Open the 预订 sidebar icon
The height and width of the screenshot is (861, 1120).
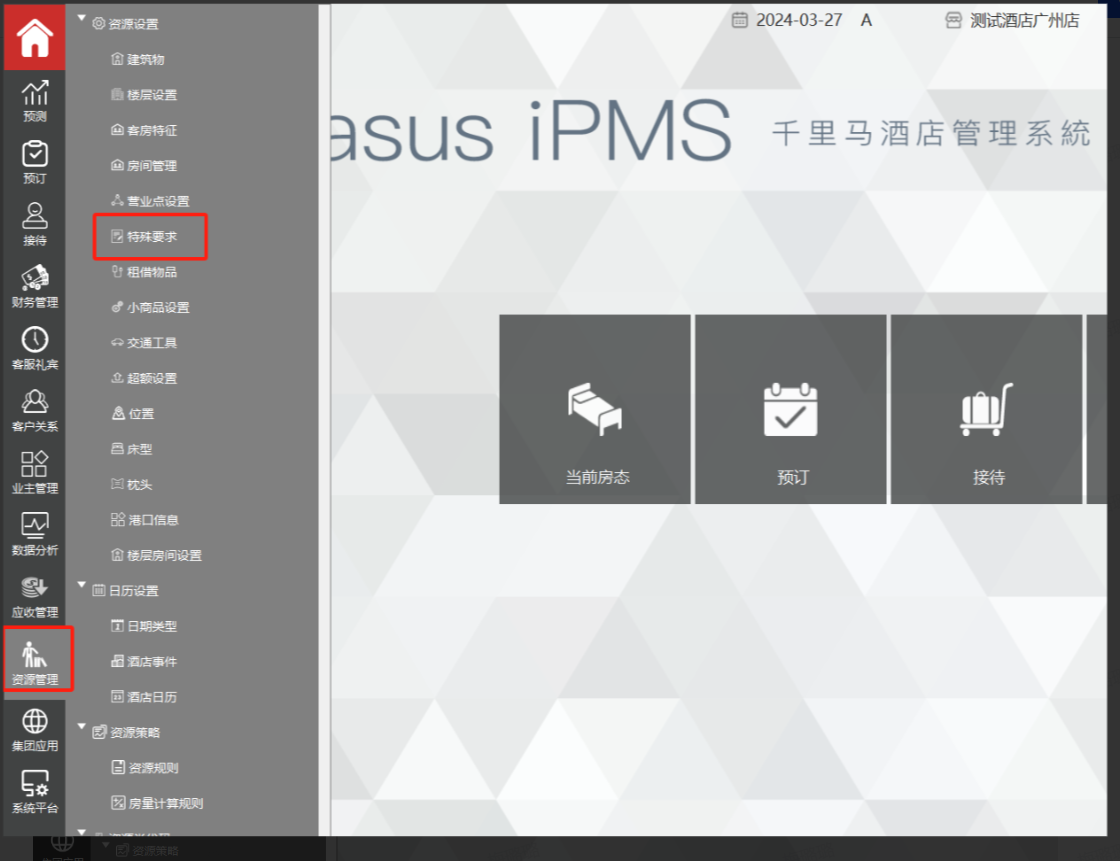(35, 163)
